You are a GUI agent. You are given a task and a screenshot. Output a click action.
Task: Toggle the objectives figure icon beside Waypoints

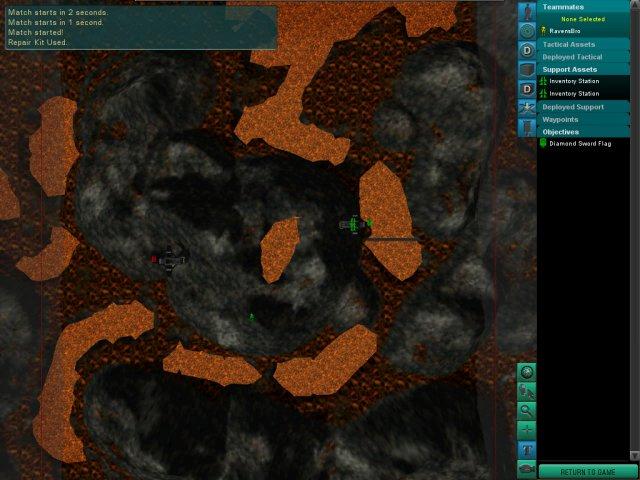(527, 127)
